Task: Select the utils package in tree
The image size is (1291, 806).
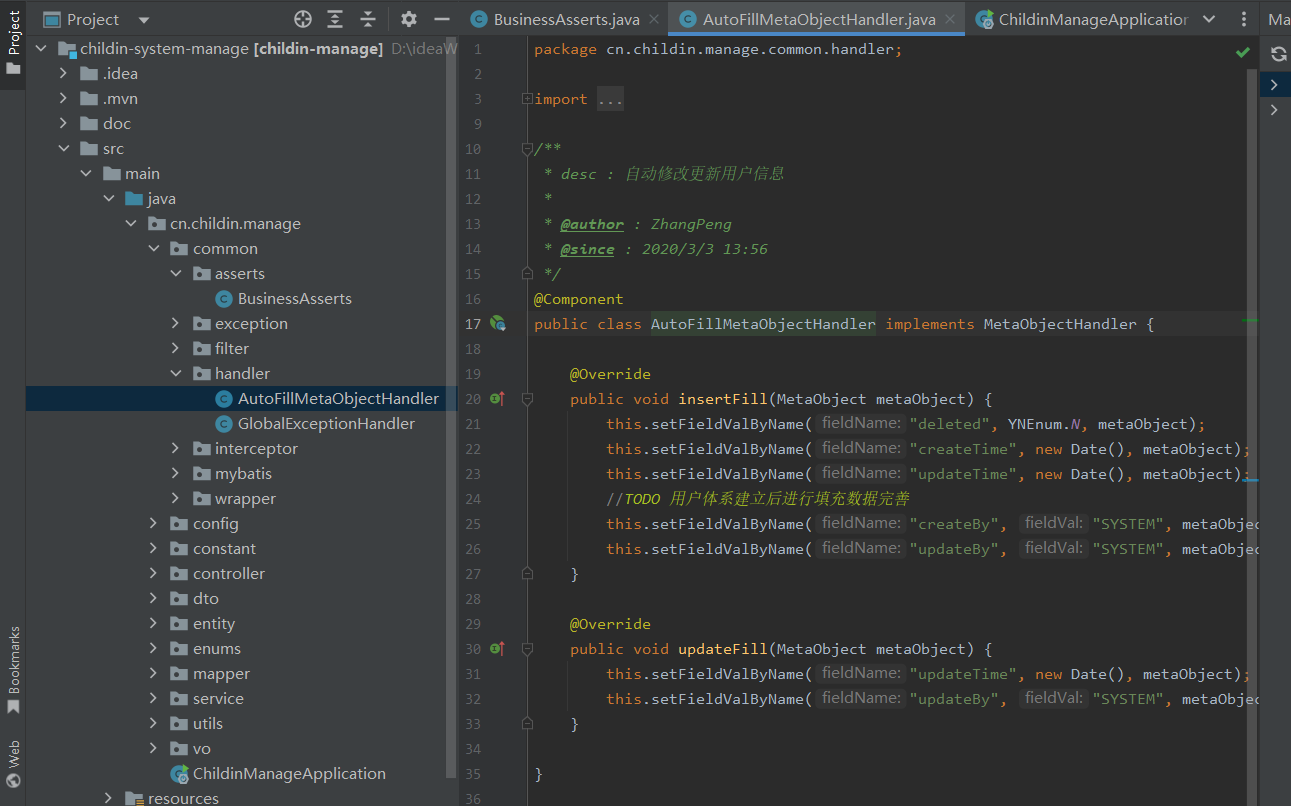Action: [x=208, y=724]
